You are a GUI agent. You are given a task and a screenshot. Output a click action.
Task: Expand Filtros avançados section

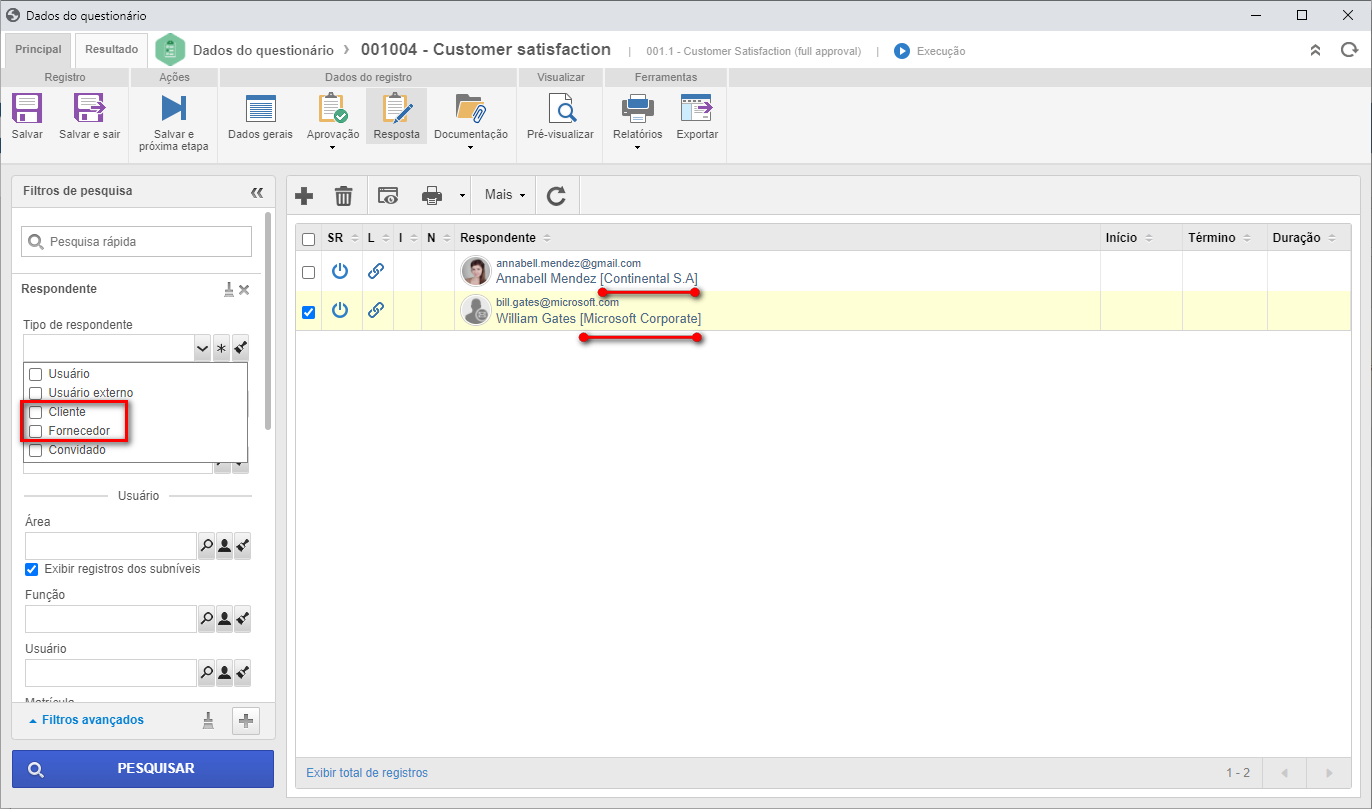click(86, 720)
